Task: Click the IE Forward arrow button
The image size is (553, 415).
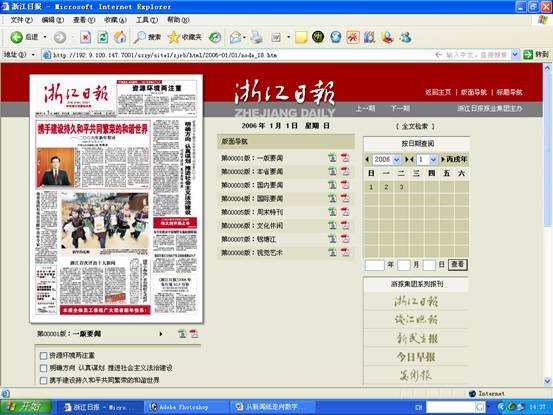Action: tap(60, 37)
